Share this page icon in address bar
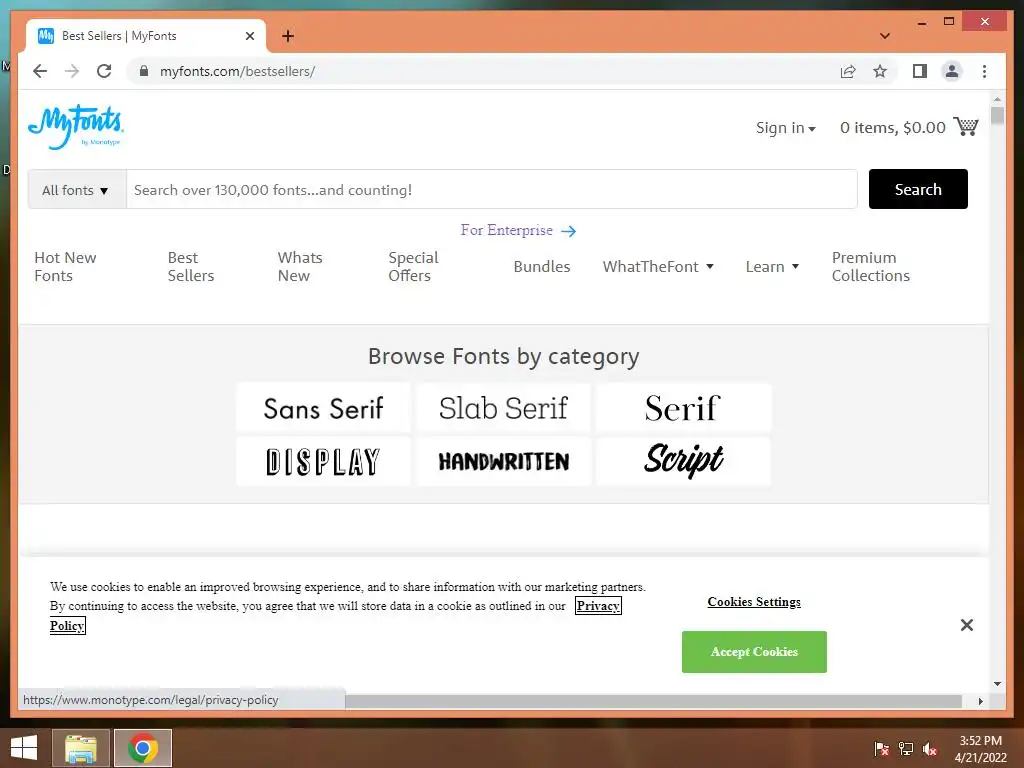 (848, 71)
